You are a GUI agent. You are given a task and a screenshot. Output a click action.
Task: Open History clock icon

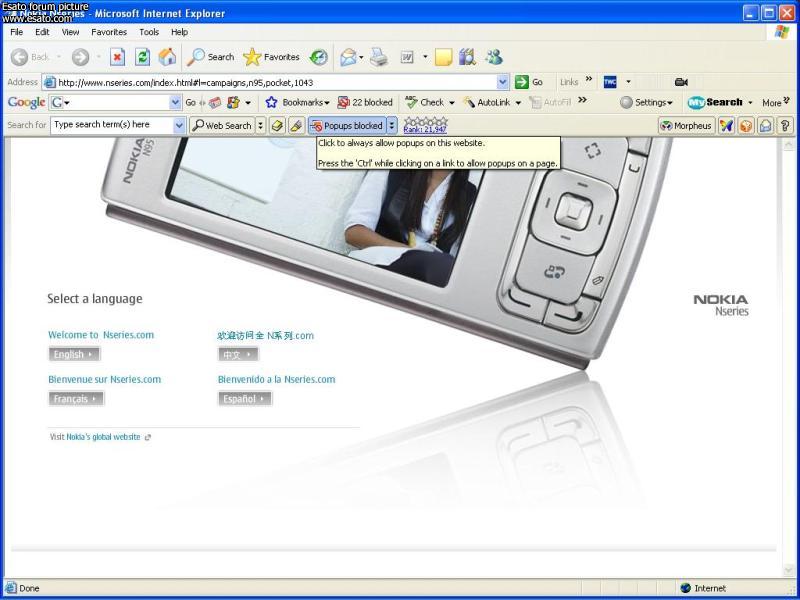tap(319, 57)
